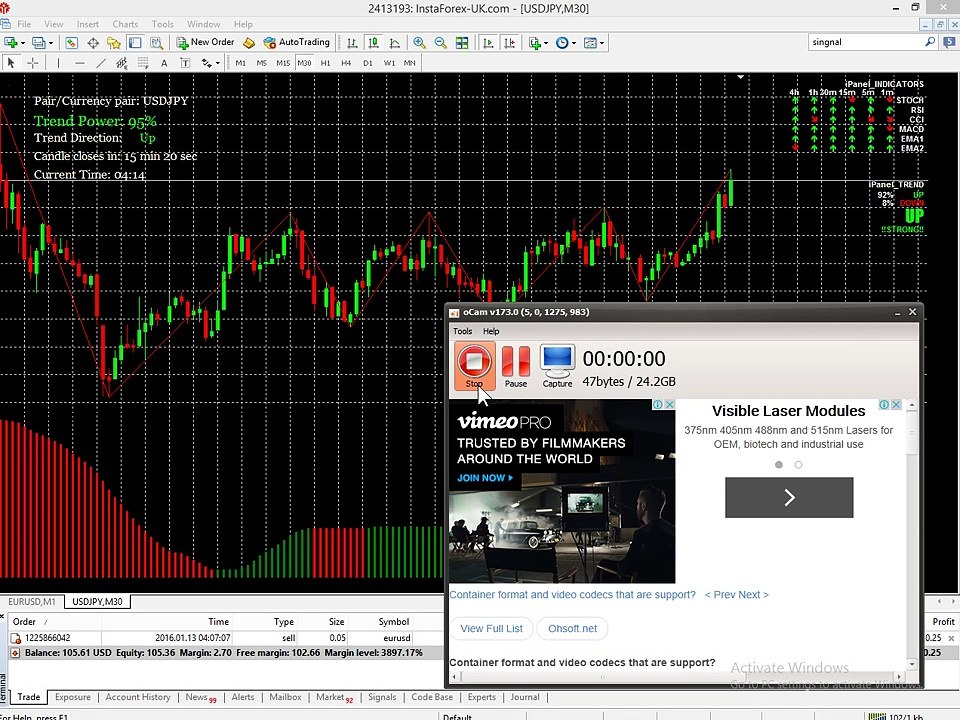
Task: Switch to H1 timeframe
Action: coord(325,62)
